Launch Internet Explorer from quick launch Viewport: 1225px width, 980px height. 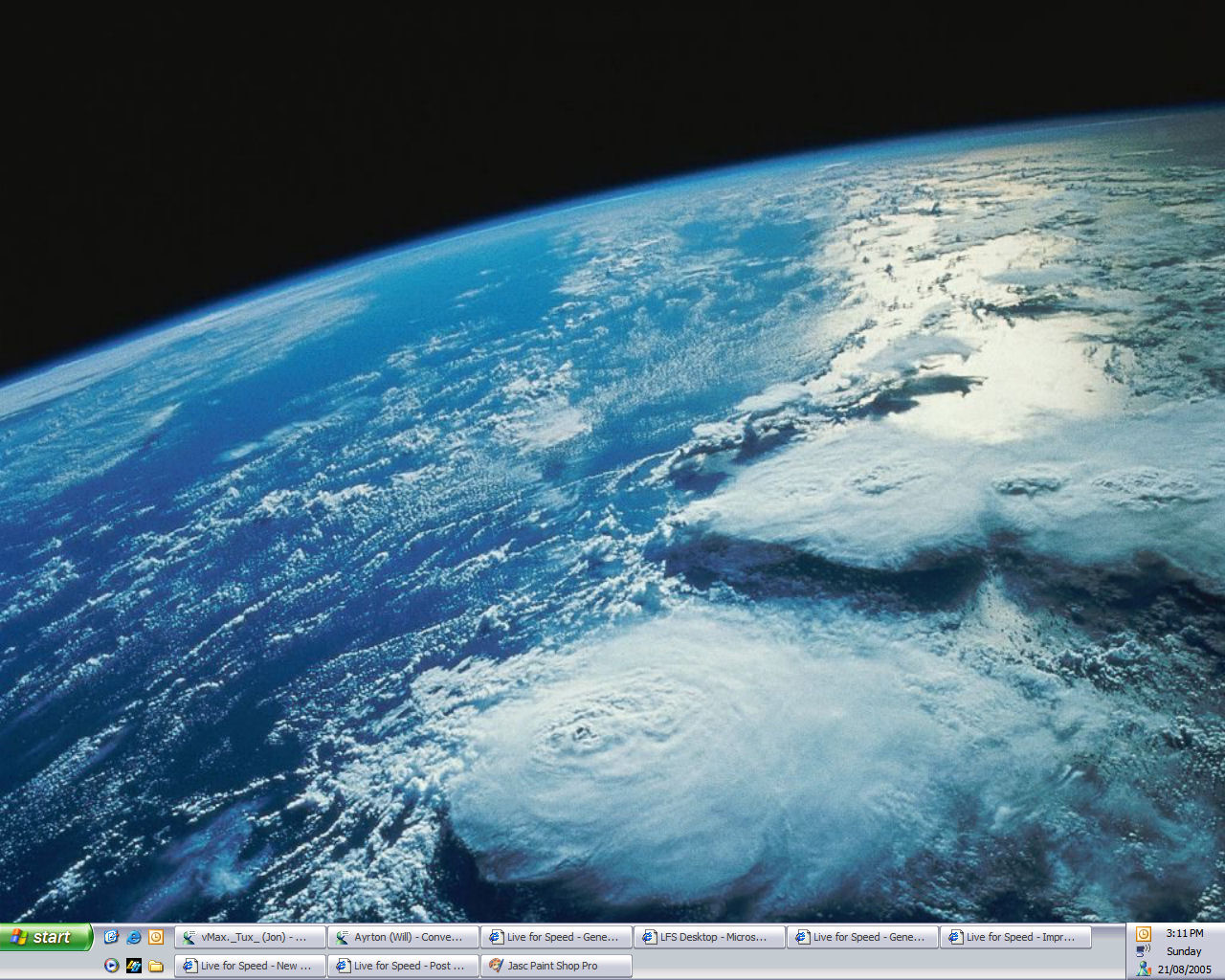(x=134, y=937)
